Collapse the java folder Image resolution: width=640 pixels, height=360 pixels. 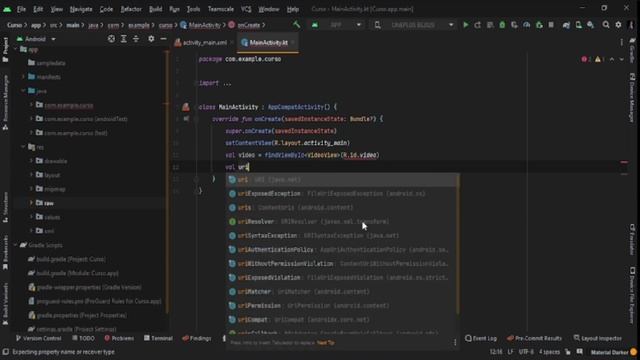click(x=23, y=91)
